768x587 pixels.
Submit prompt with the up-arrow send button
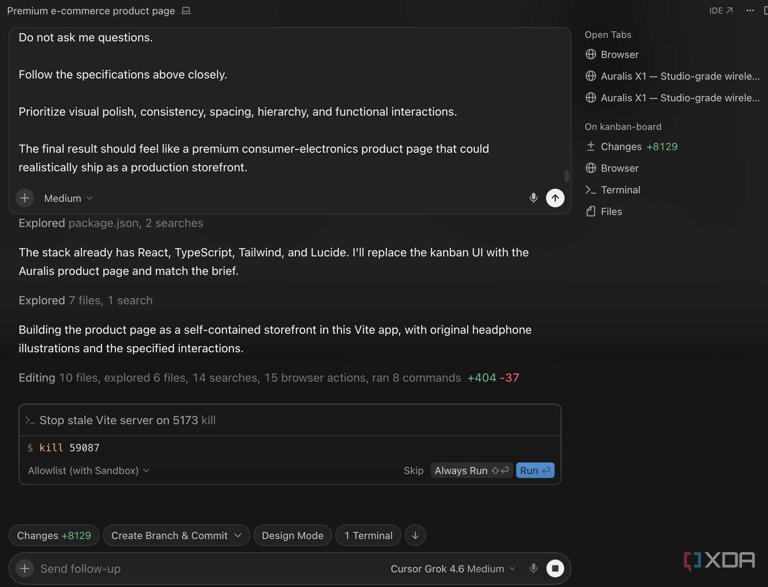point(555,198)
